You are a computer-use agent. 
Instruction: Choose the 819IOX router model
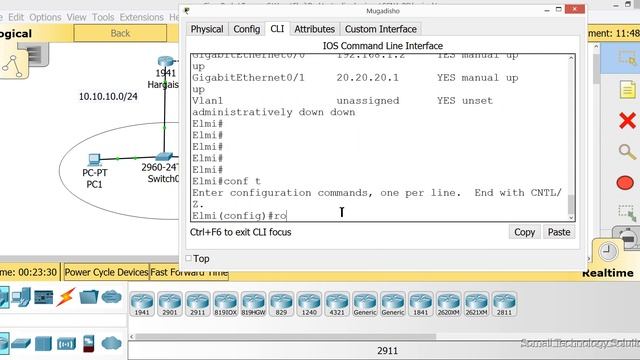tap(226, 304)
